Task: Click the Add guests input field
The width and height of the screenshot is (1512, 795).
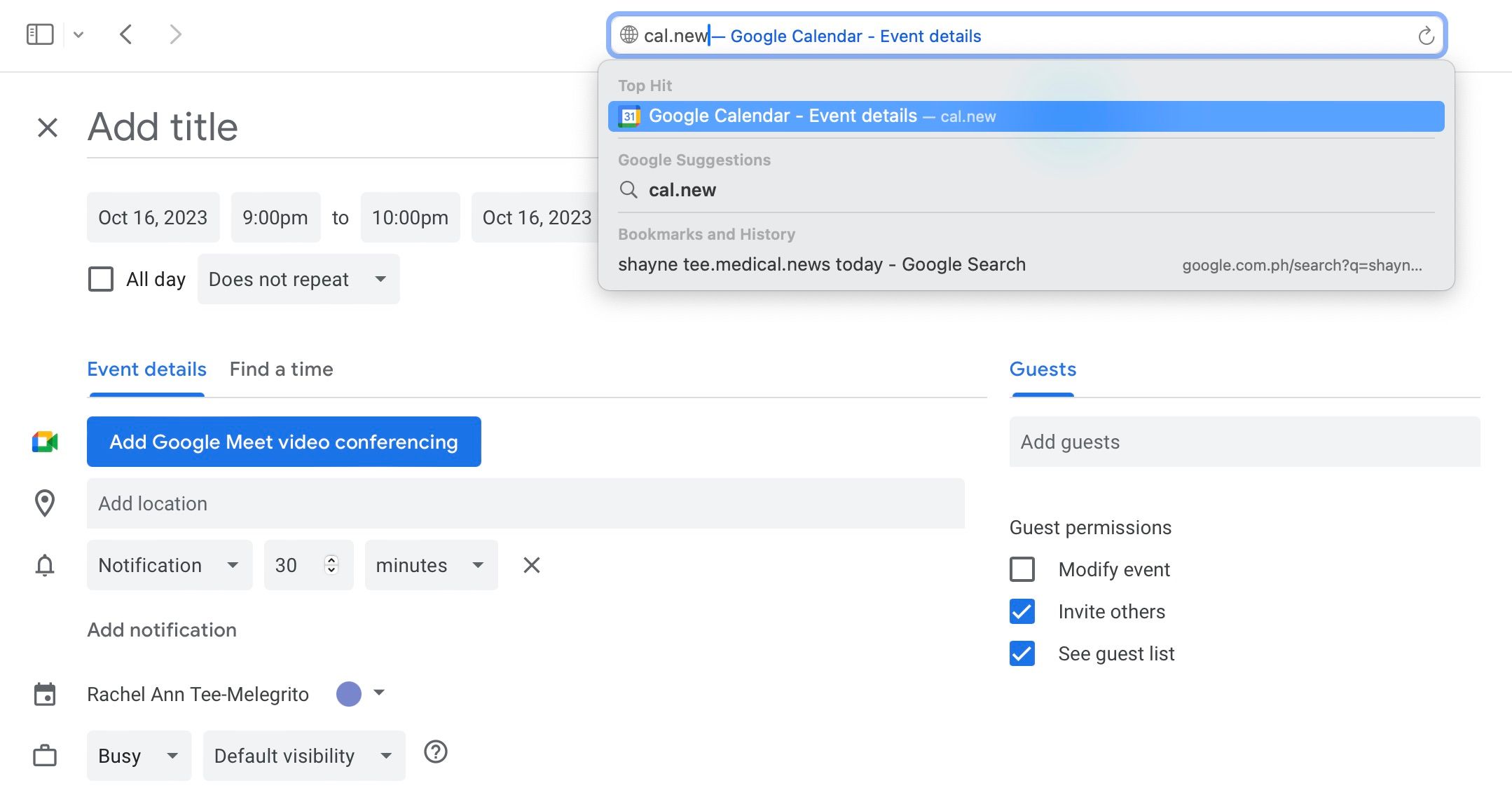Action: pos(1244,442)
